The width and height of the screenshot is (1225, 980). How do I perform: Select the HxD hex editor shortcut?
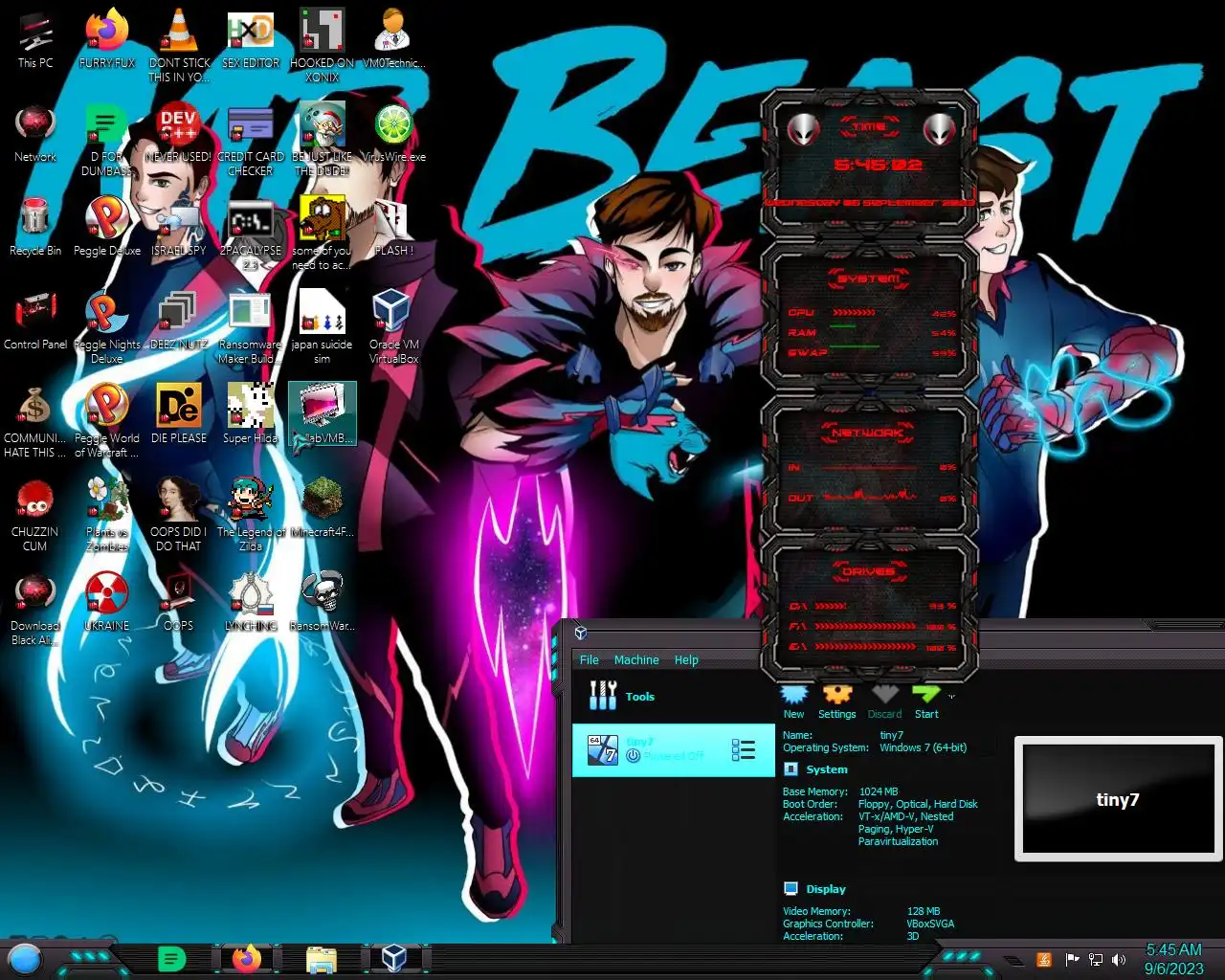251,40
